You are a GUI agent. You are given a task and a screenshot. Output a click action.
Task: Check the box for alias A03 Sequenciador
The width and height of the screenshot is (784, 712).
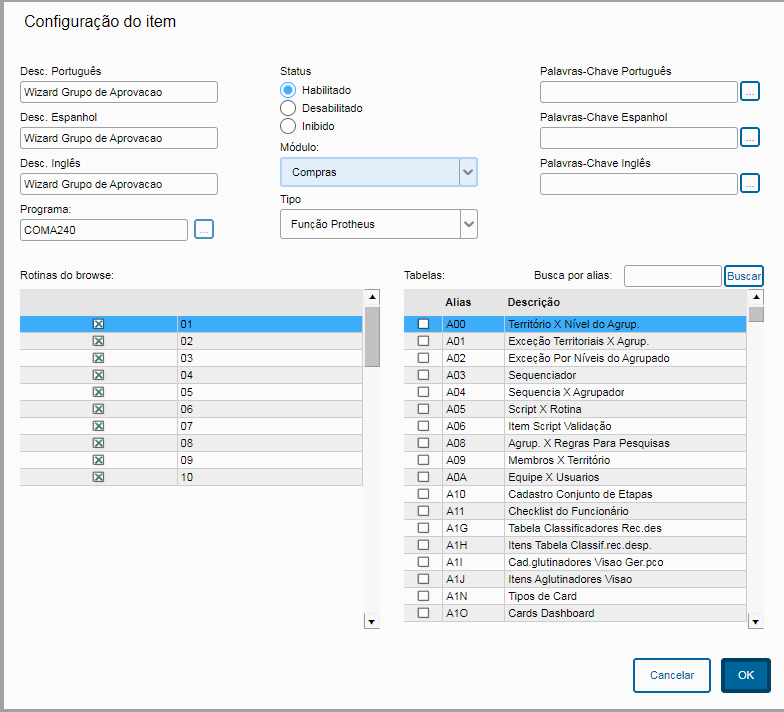pos(423,375)
